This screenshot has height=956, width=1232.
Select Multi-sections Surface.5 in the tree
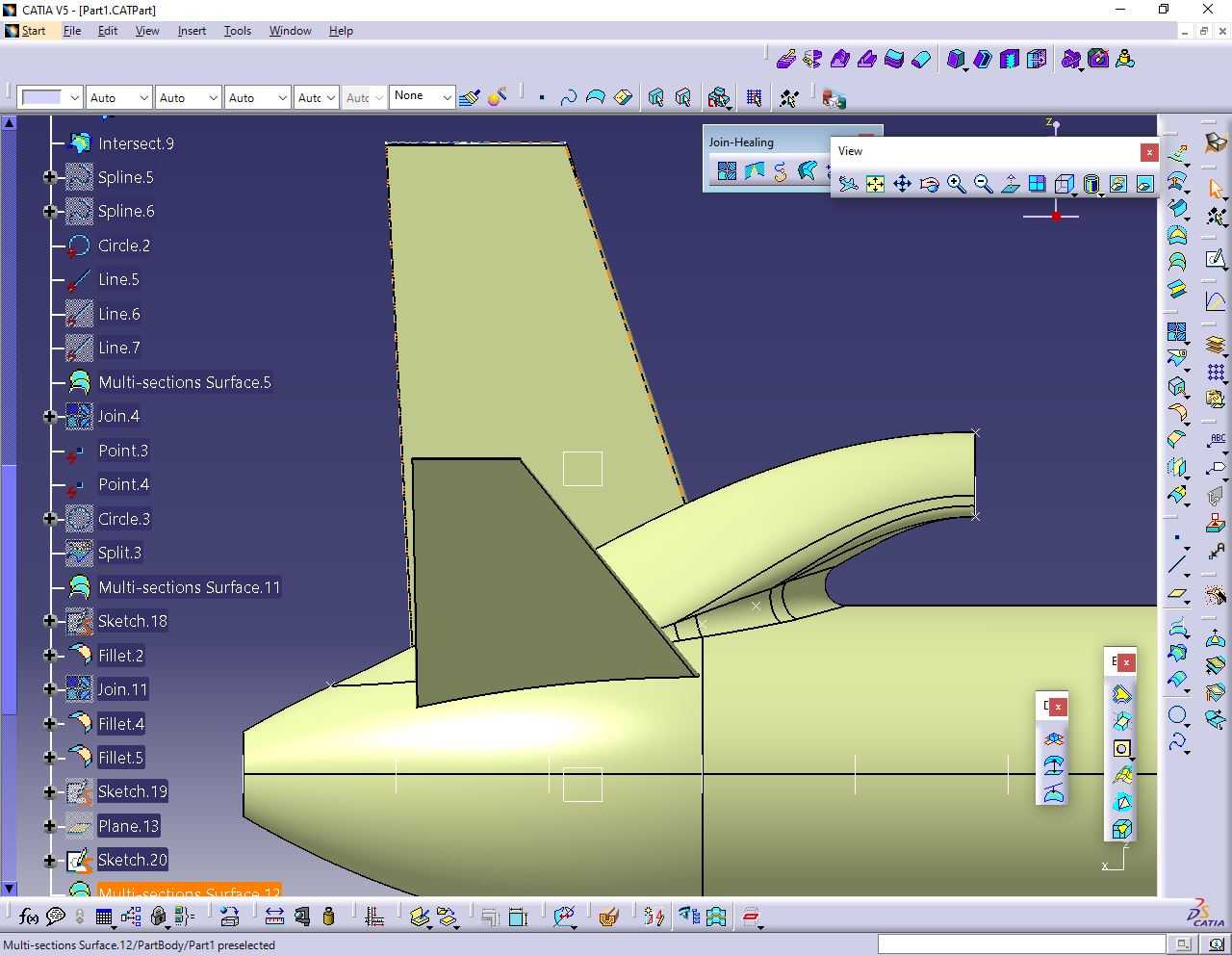pos(185,382)
